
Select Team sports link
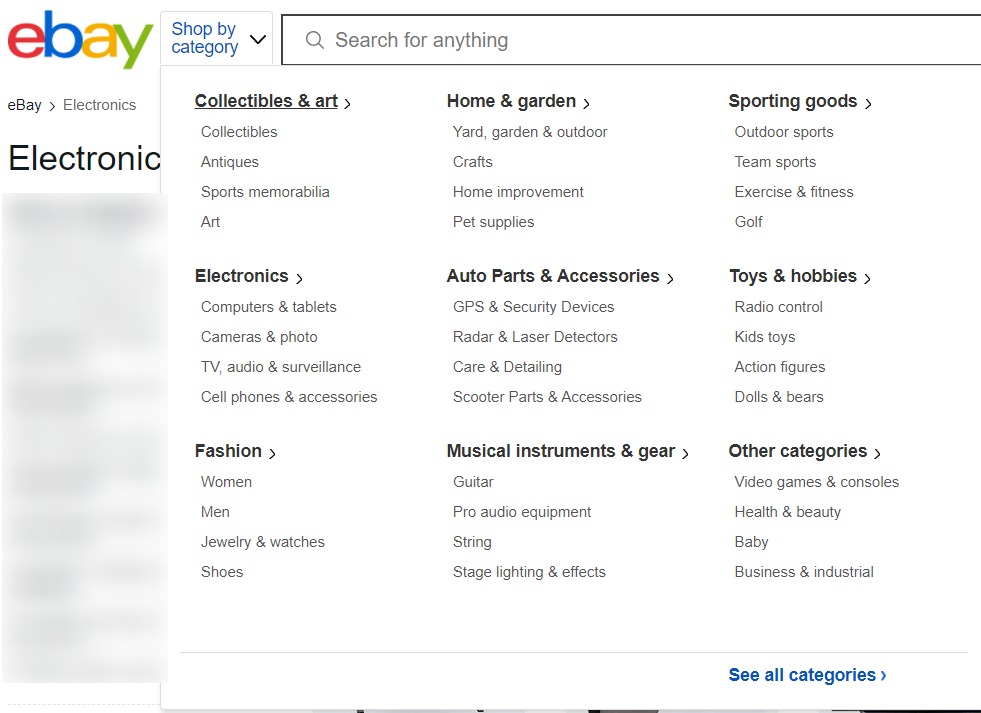pyautogui.click(x=775, y=162)
